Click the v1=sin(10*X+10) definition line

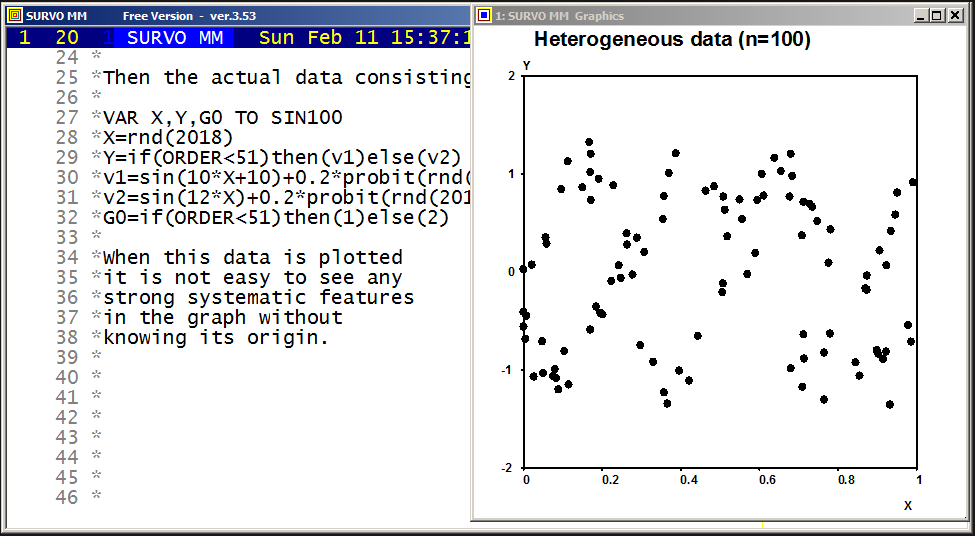[x=280, y=177]
